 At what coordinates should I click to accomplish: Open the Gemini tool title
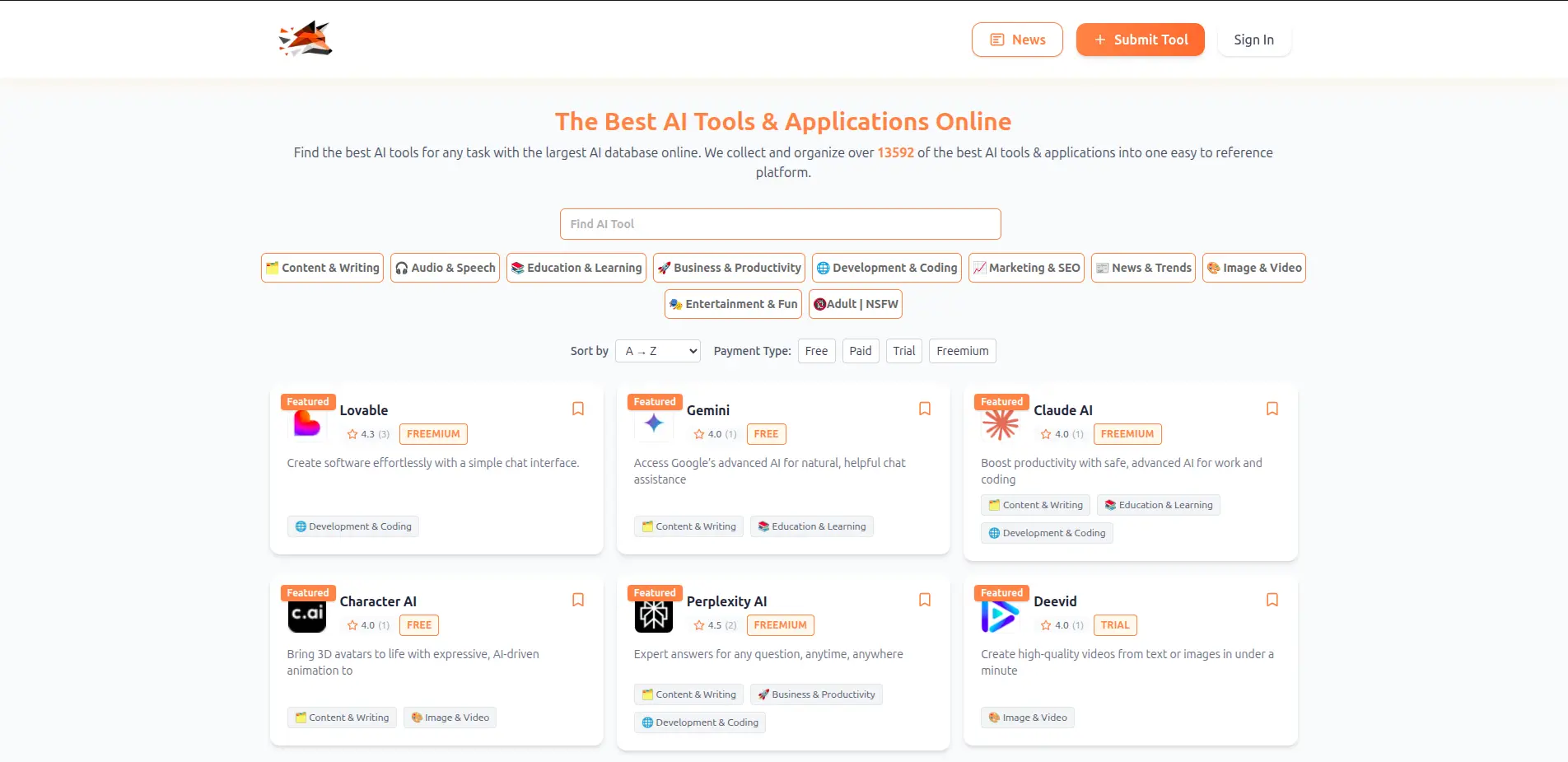pyautogui.click(x=708, y=410)
